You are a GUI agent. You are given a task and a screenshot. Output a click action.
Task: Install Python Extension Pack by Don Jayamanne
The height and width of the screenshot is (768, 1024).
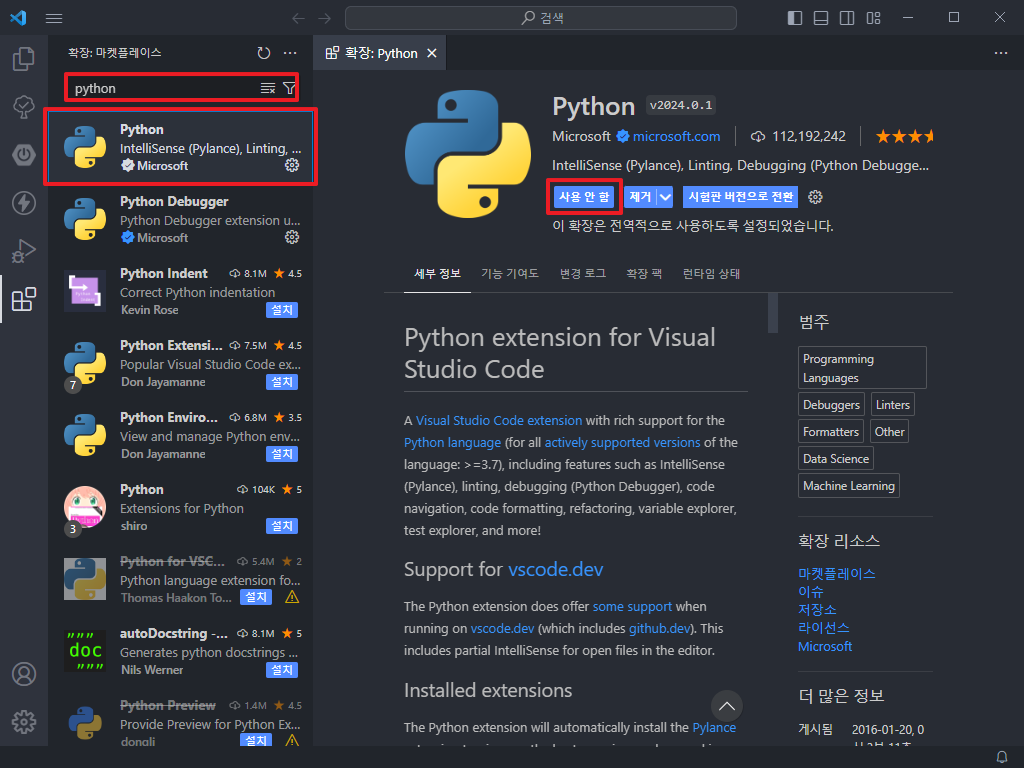[282, 382]
